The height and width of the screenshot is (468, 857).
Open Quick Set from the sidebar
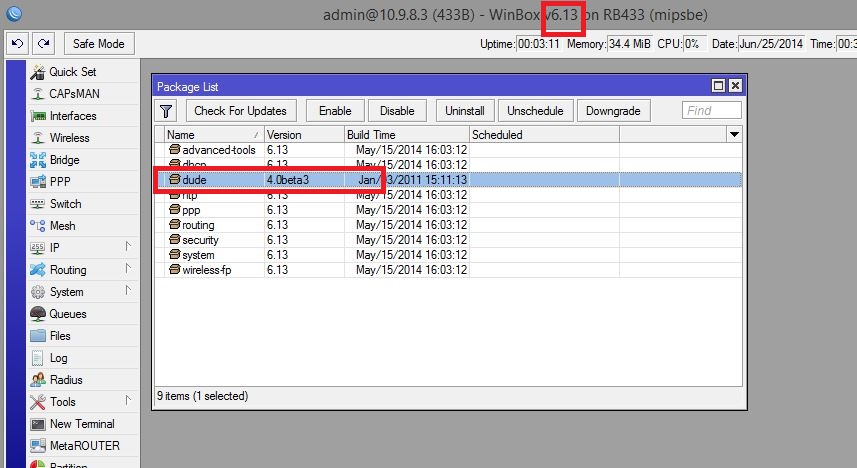pyautogui.click(x=73, y=72)
